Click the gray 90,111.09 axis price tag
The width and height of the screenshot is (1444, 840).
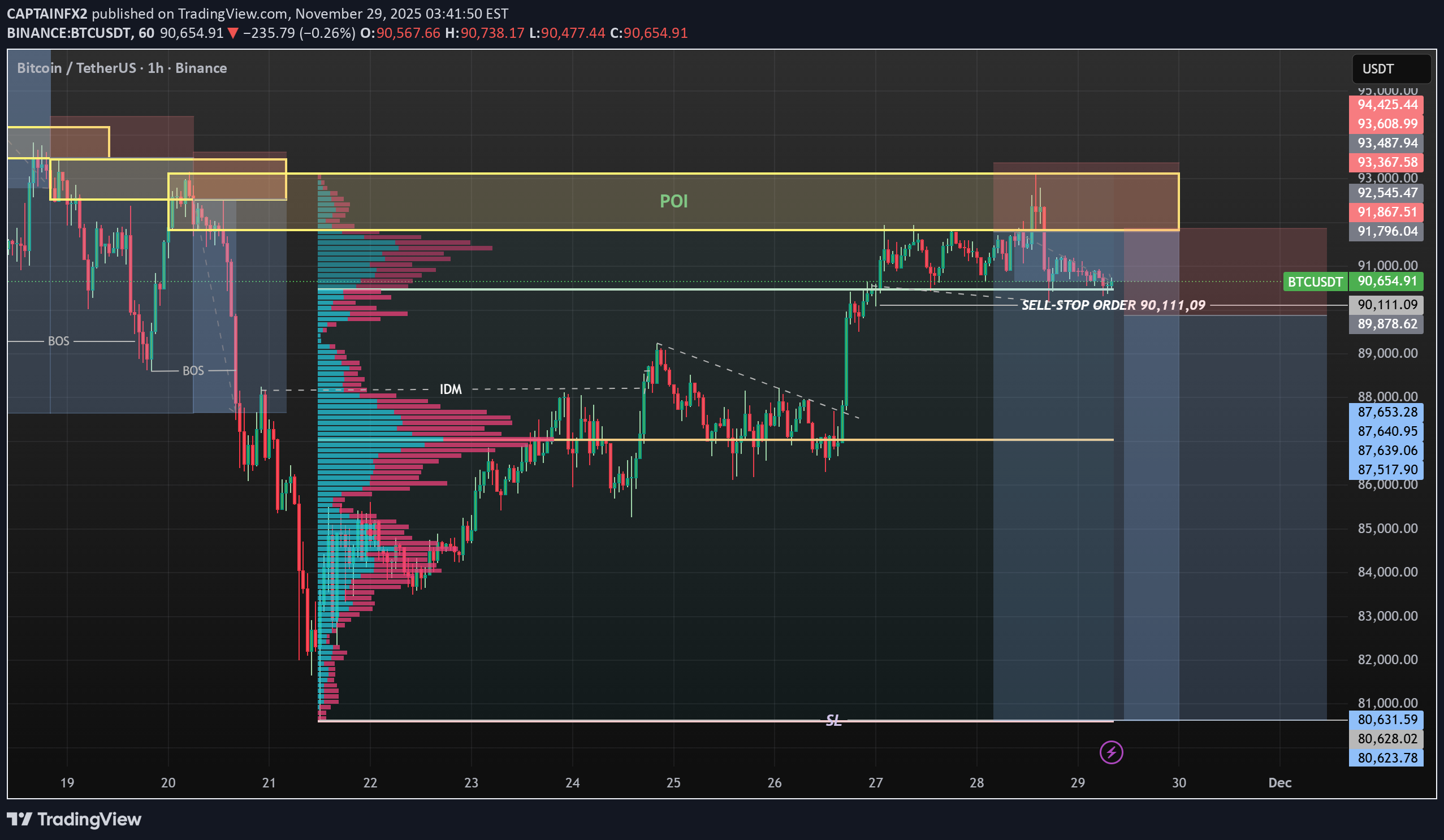(x=1386, y=305)
